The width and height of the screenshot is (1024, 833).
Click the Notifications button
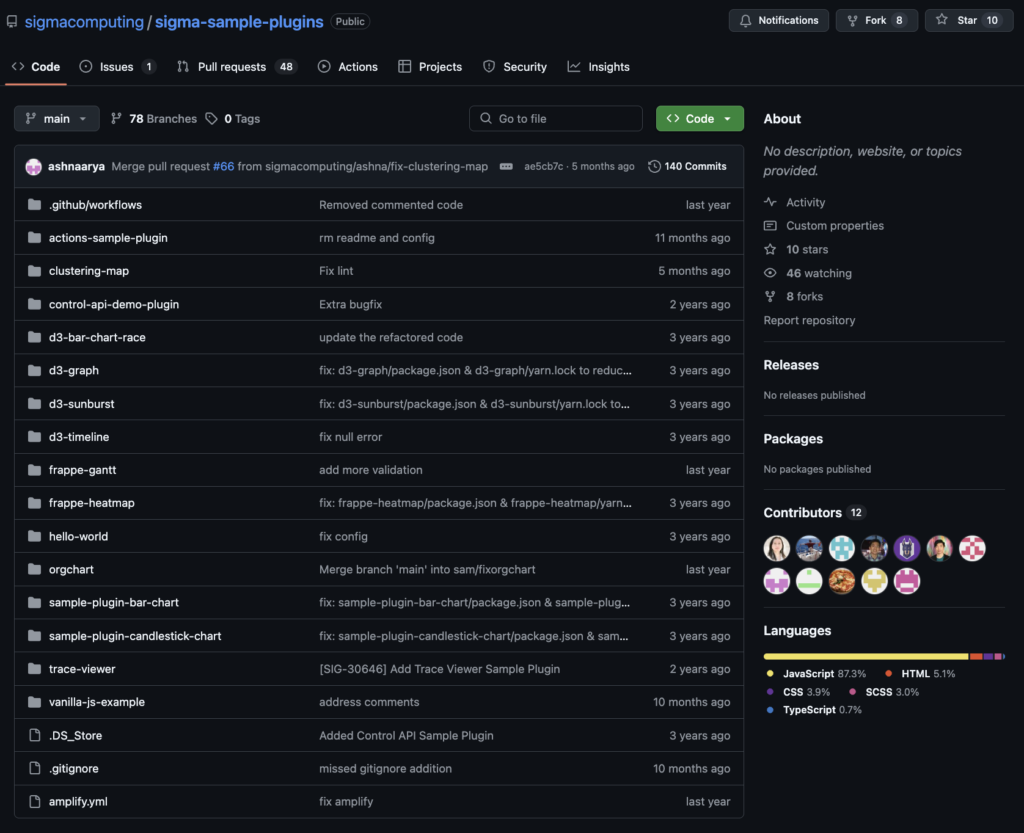[778, 20]
